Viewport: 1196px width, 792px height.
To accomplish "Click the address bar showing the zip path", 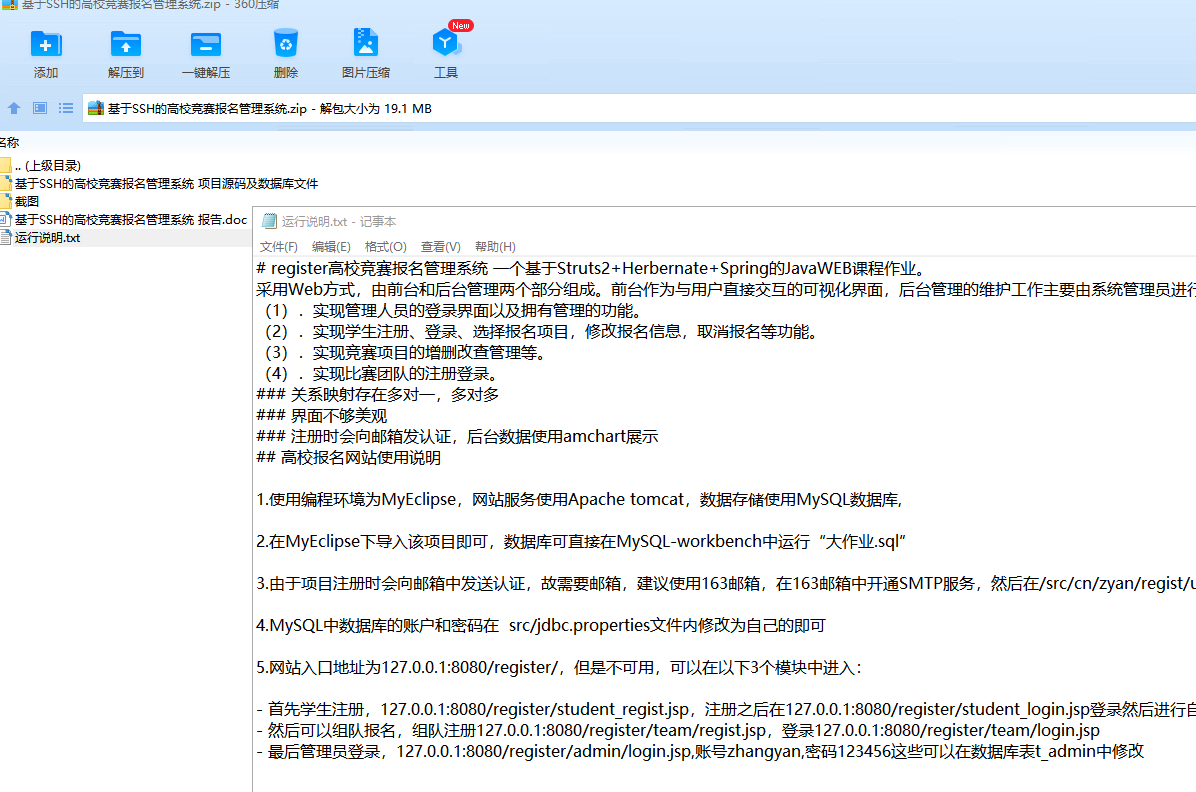I will pyautogui.click(x=639, y=108).
